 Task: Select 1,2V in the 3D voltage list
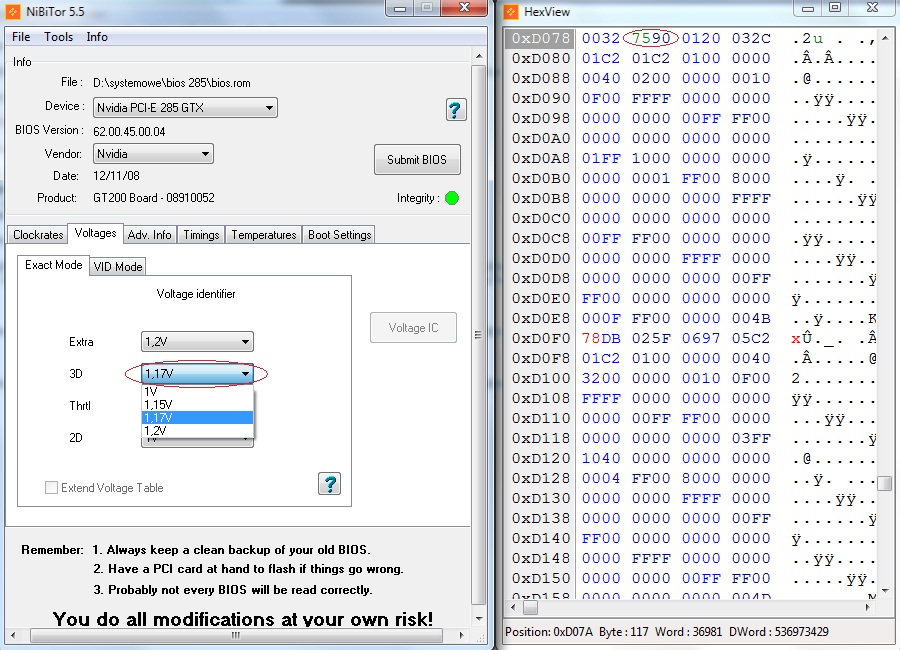click(x=197, y=430)
